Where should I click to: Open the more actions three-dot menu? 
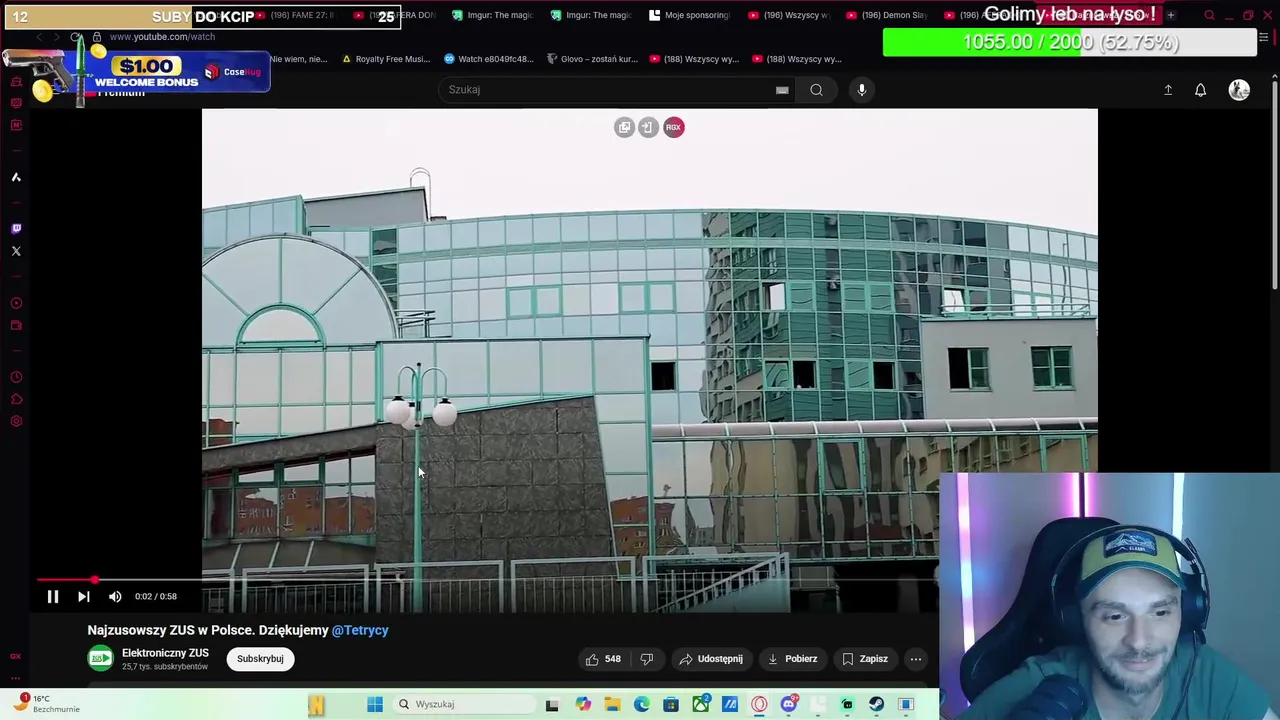point(916,659)
